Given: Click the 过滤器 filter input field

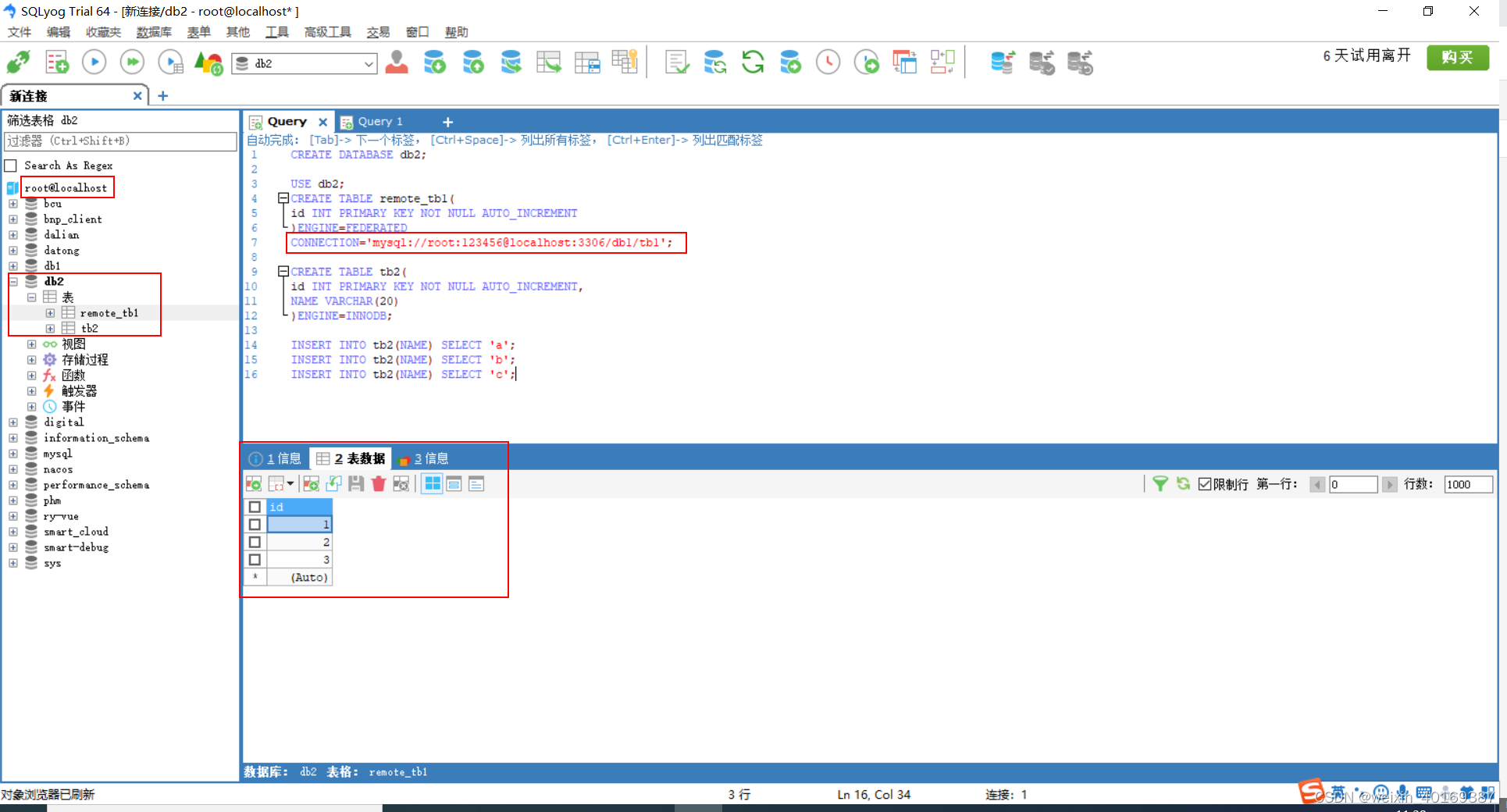Looking at the screenshot, I should point(120,141).
